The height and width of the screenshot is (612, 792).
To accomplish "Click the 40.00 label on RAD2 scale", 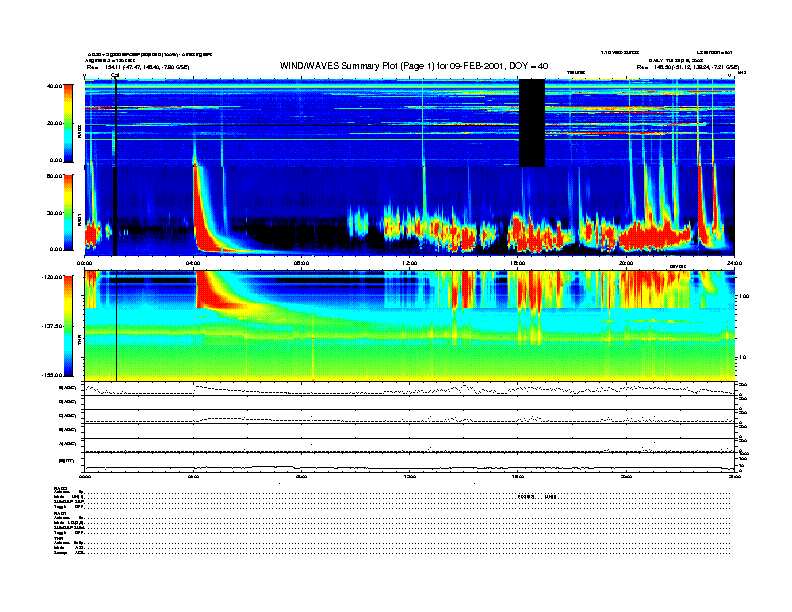I will point(54,86).
